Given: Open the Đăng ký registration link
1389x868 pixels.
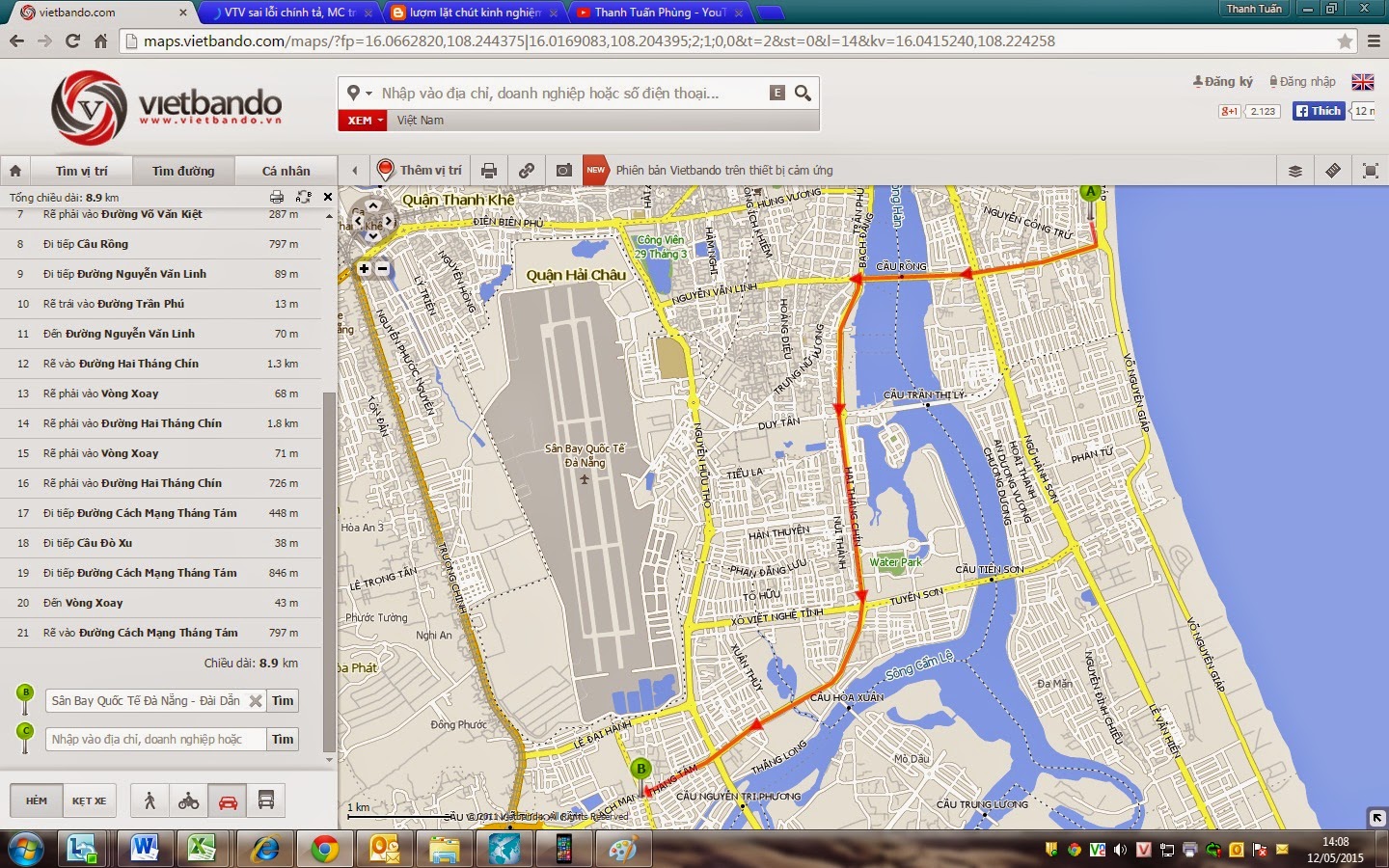Looking at the screenshot, I should [x=1223, y=82].
